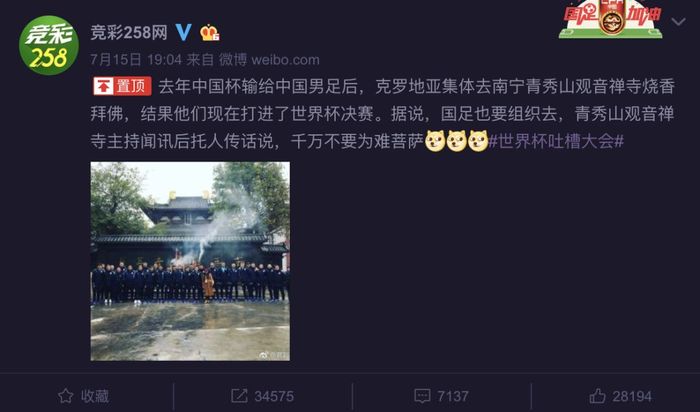Screen dimensions: 700x412
Task: Open the 国足加油 banner badge
Action: point(611,19)
